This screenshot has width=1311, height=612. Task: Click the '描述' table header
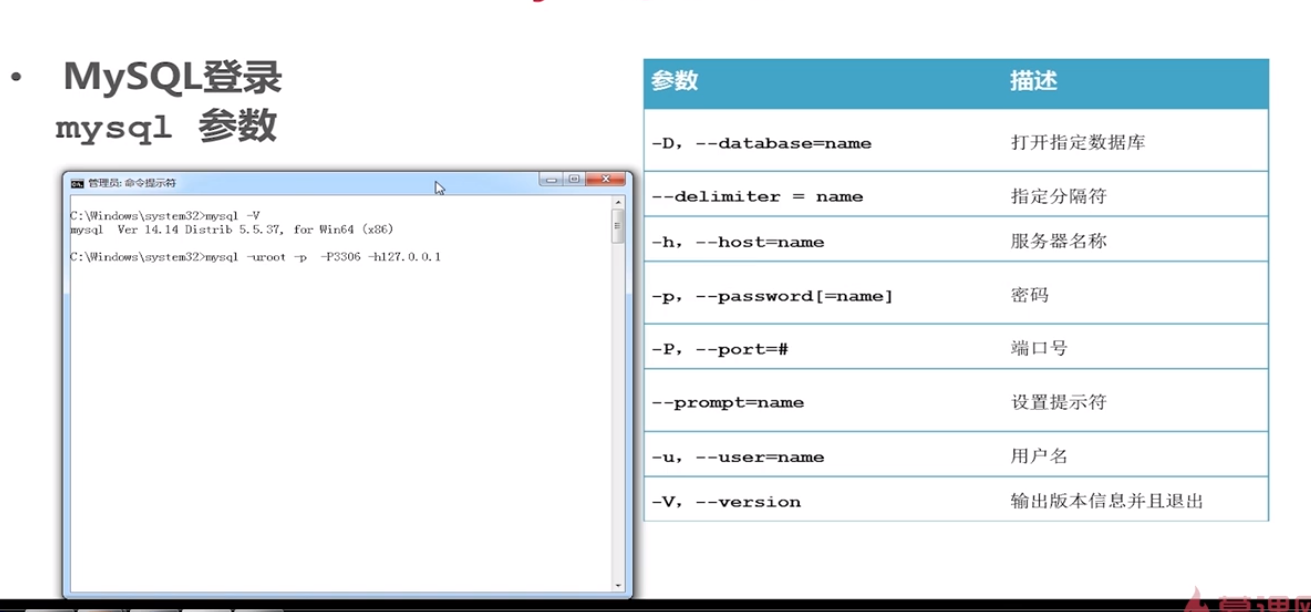pyautogui.click(x=1034, y=82)
